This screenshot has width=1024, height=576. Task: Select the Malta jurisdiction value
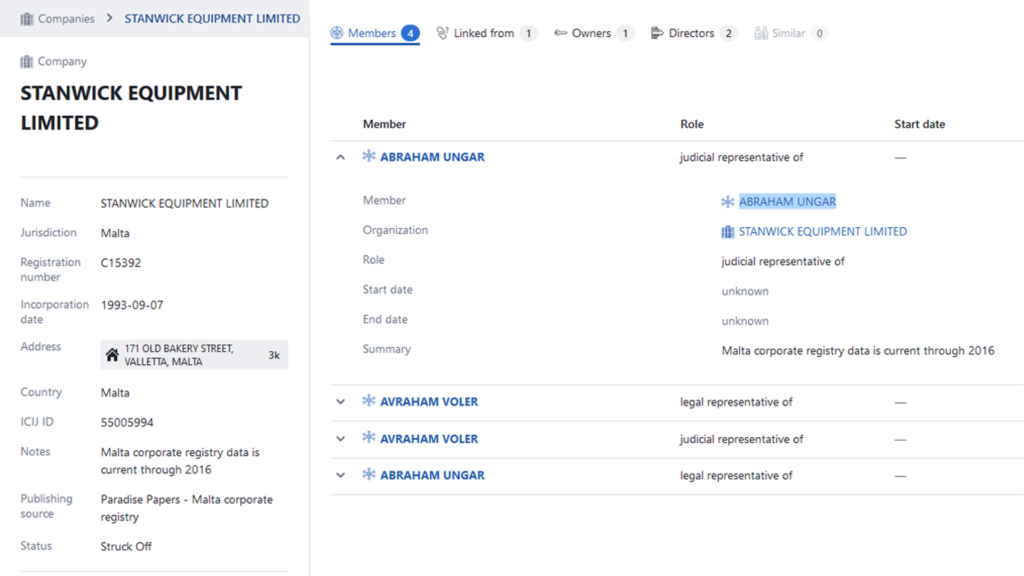(x=115, y=233)
